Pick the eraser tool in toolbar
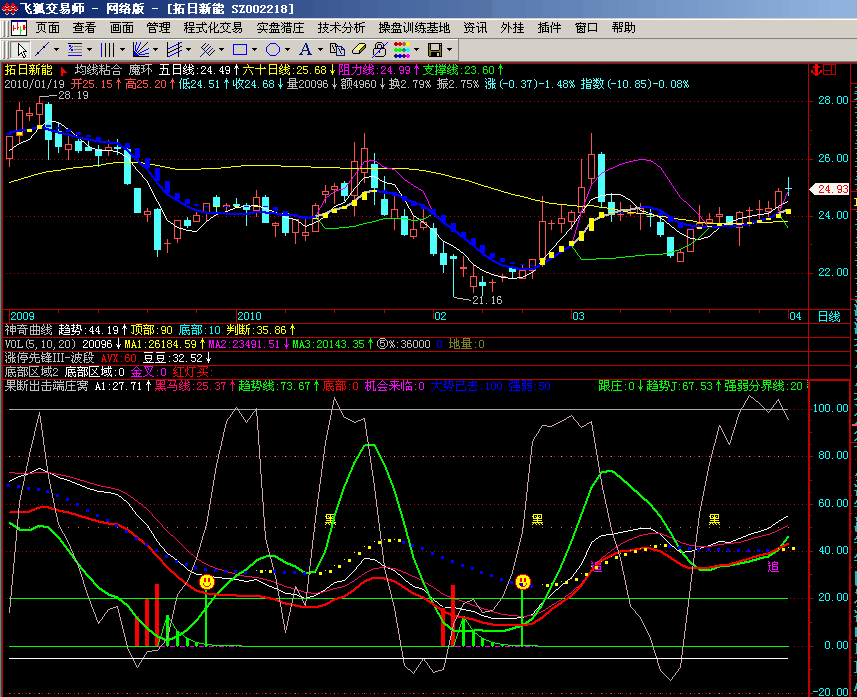 (x=359, y=50)
